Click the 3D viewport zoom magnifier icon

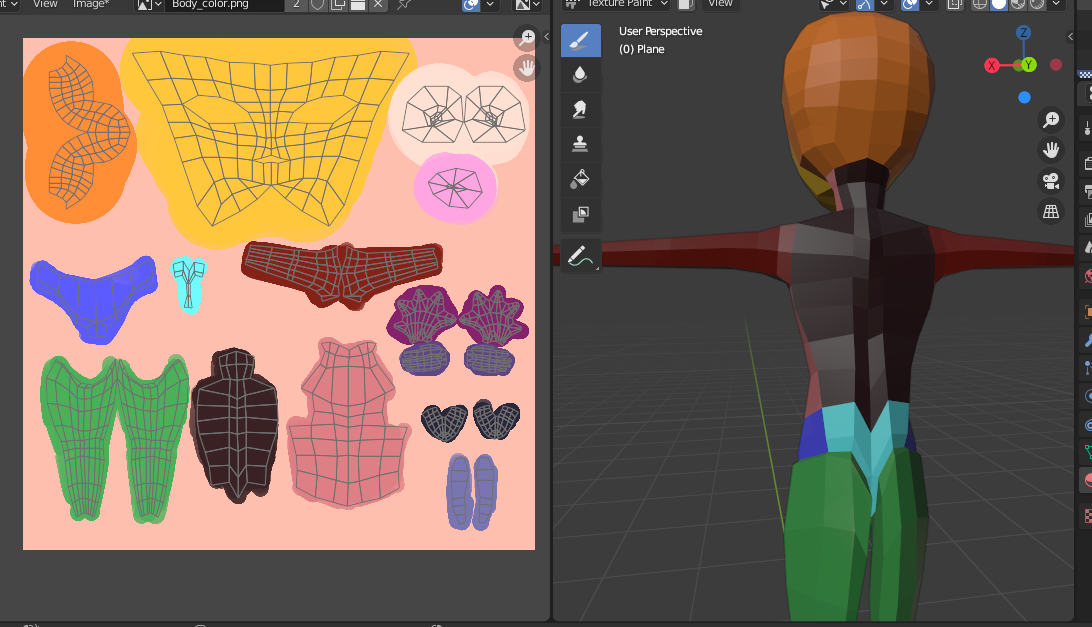1051,120
